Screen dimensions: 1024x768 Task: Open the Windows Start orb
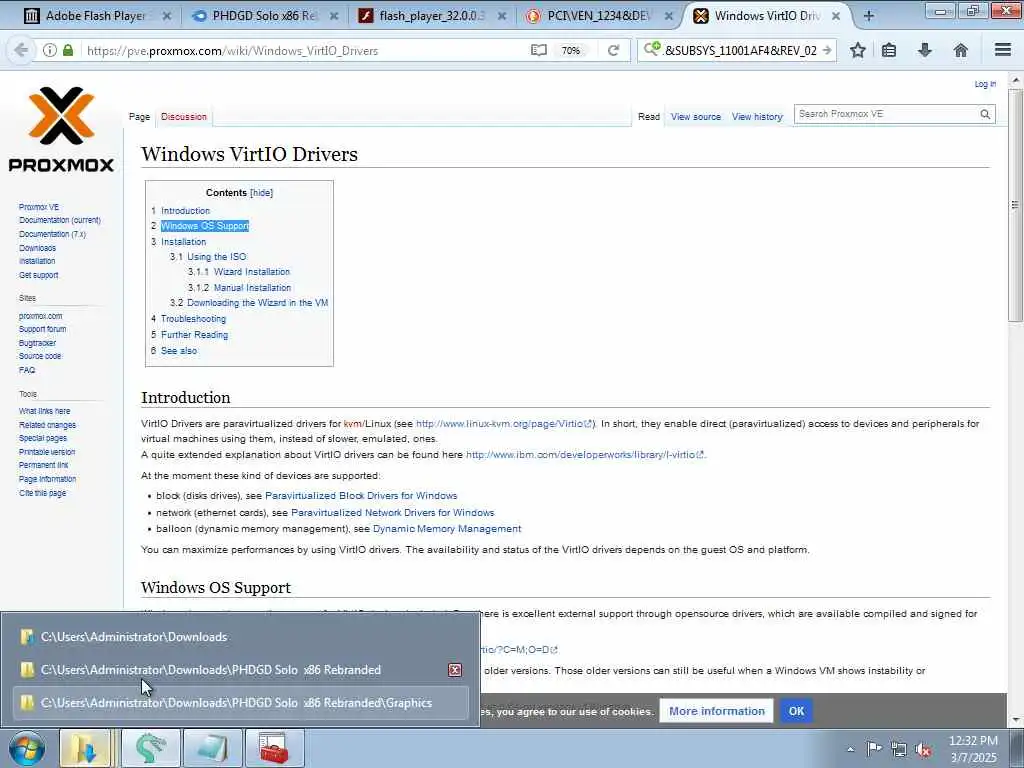(27, 748)
